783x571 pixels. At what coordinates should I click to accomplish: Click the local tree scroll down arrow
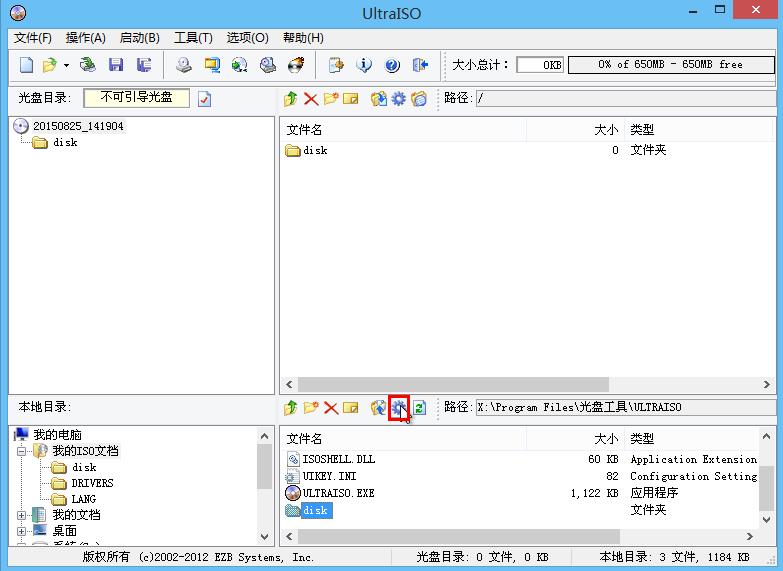(265, 537)
